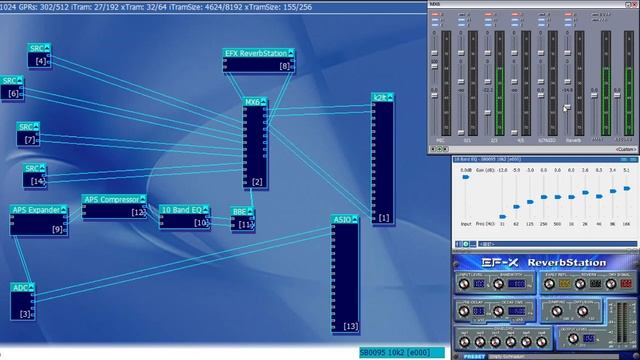Click first small icon in MX6 window footer
This screenshot has height=360, width=640.
[x=434, y=149]
